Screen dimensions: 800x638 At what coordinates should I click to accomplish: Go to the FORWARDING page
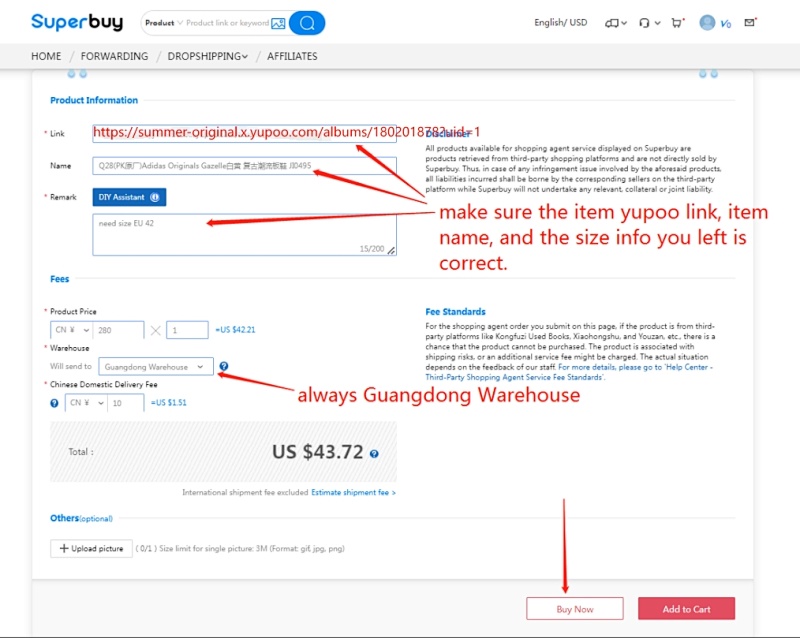pos(114,56)
